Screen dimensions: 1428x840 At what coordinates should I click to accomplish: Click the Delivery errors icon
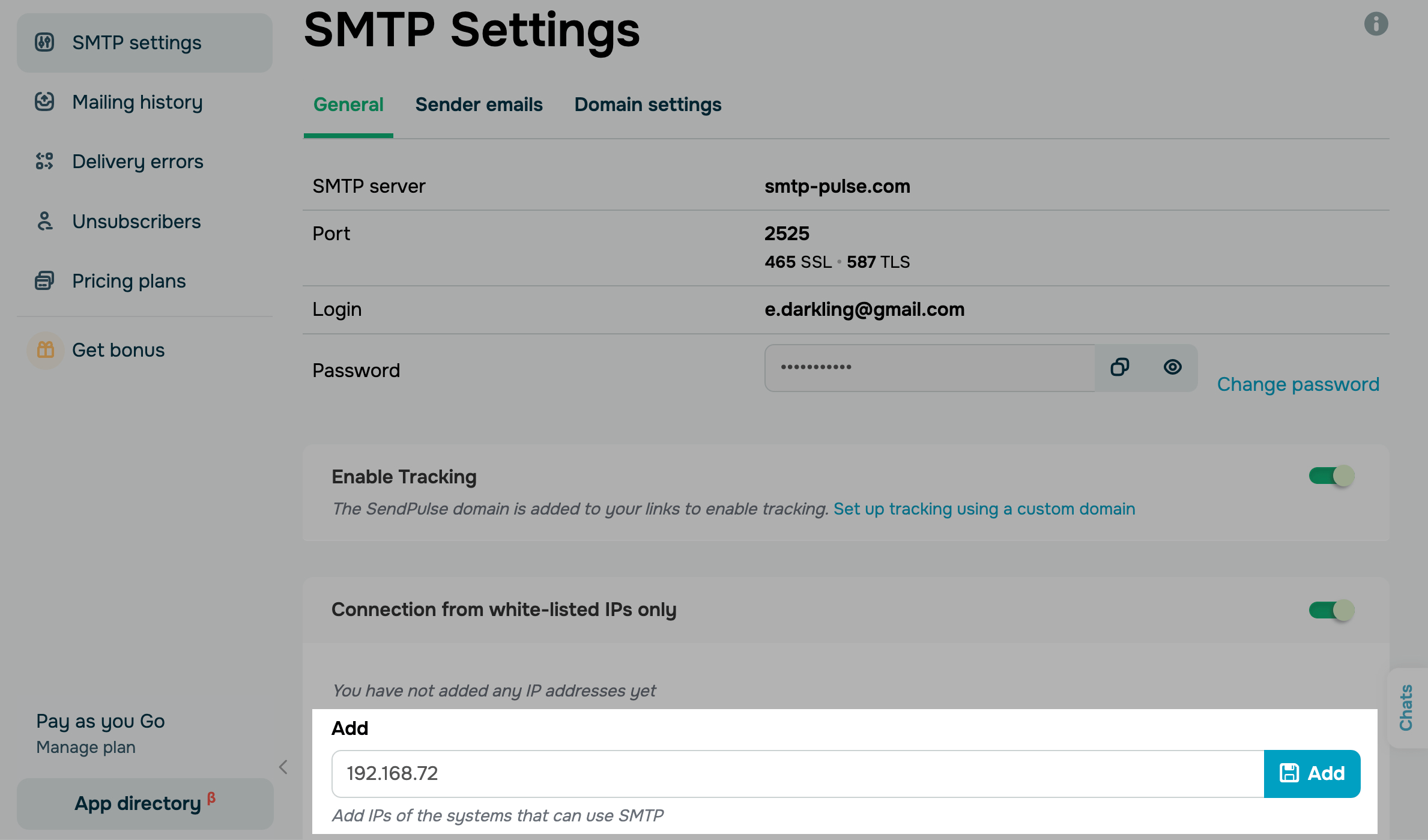pos(44,161)
